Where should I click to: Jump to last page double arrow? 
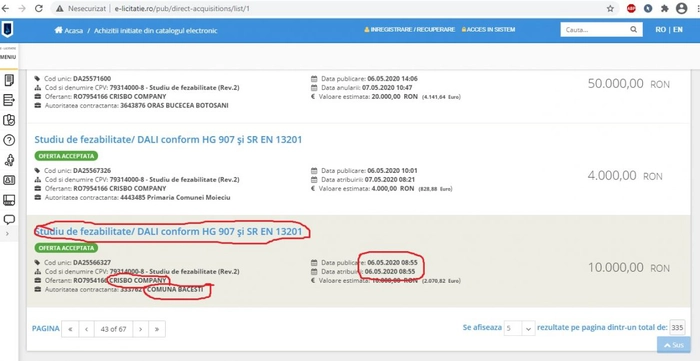(x=157, y=329)
